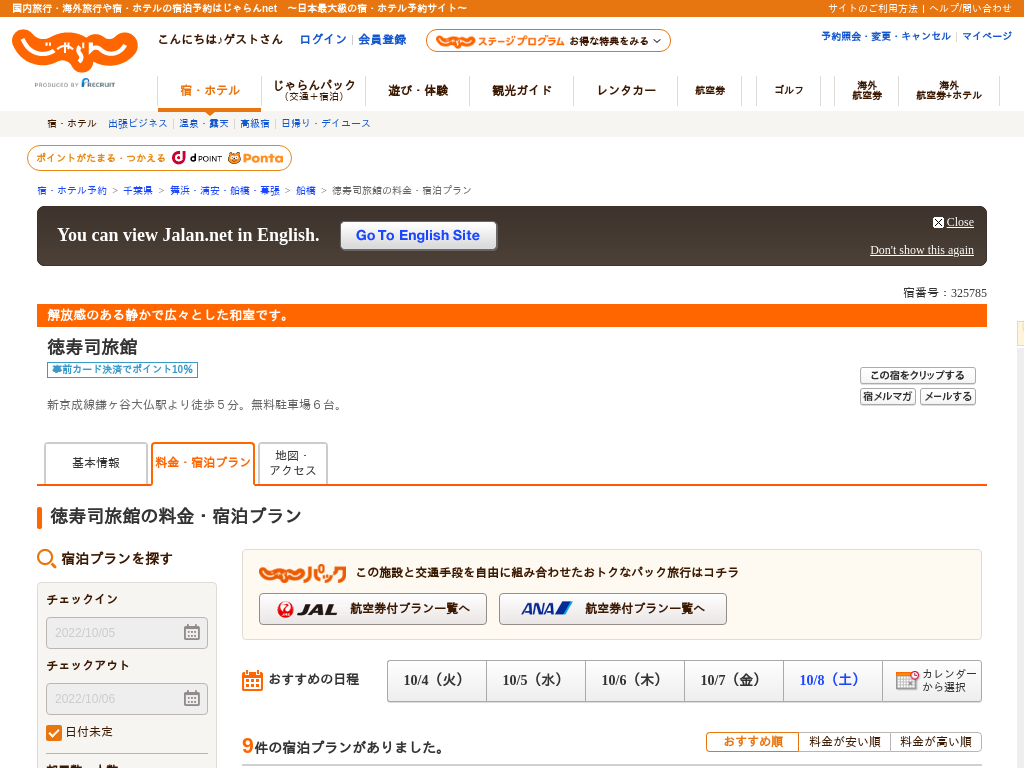1024x768 pixels.
Task: Select the 10/5（水） date
Action: [x=536, y=680]
